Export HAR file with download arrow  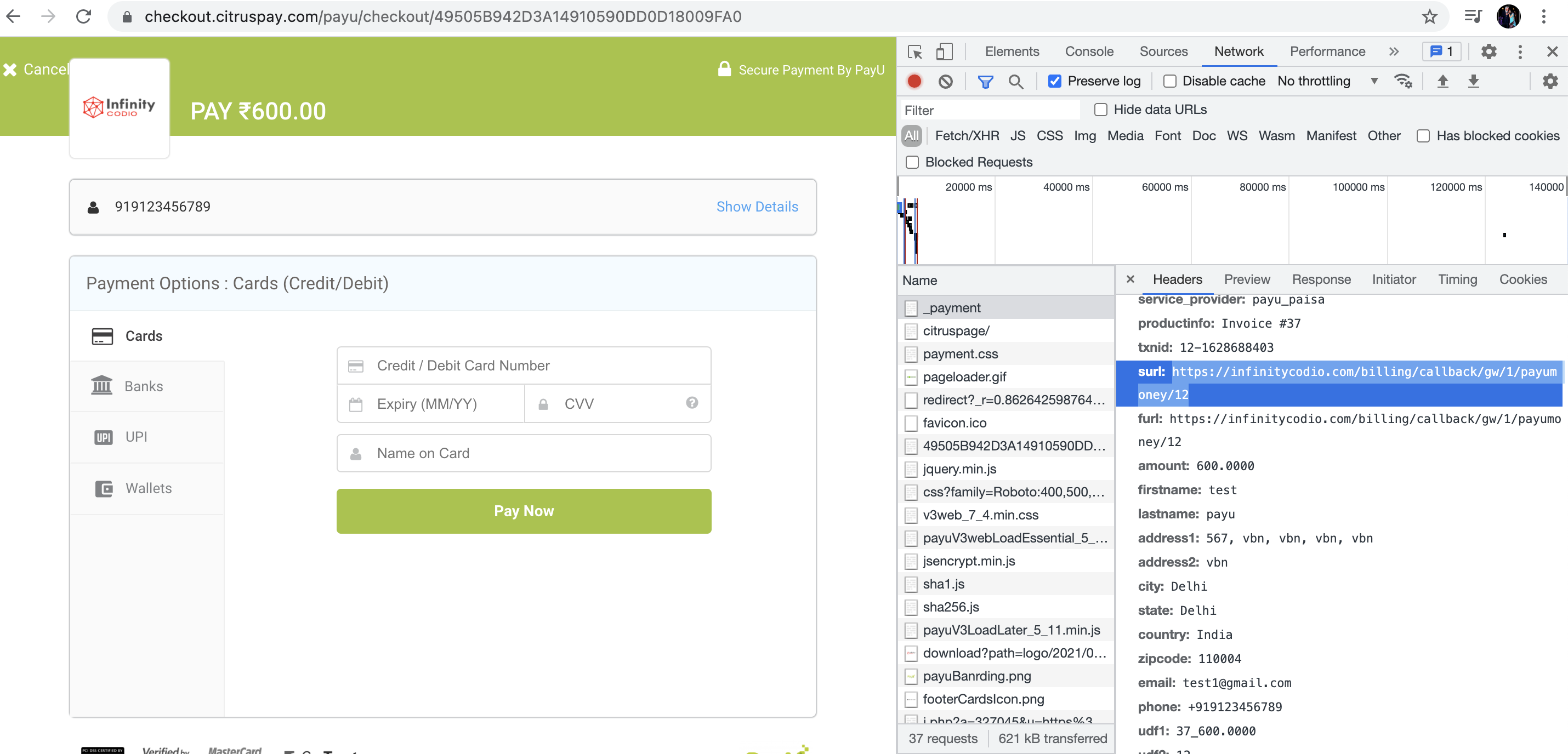coord(1473,81)
